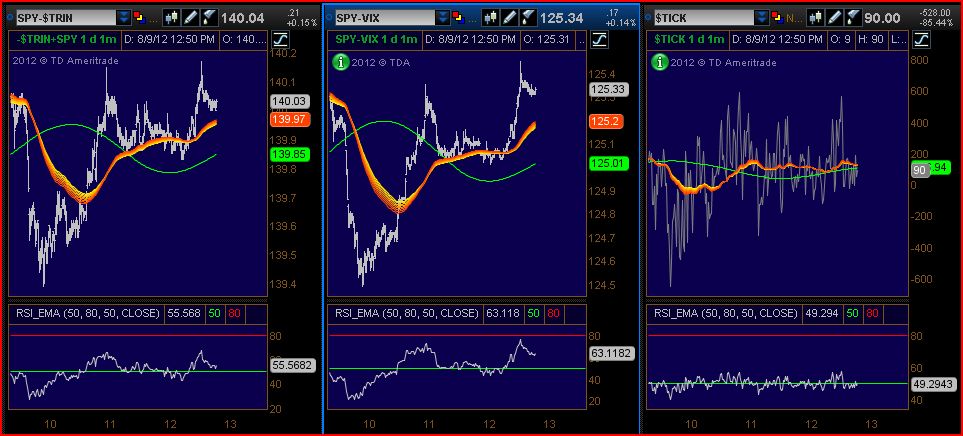Click scale curve icon in SPY-$TRIN chart
The width and height of the screenshot is (963, 436).
click(280, 41)
